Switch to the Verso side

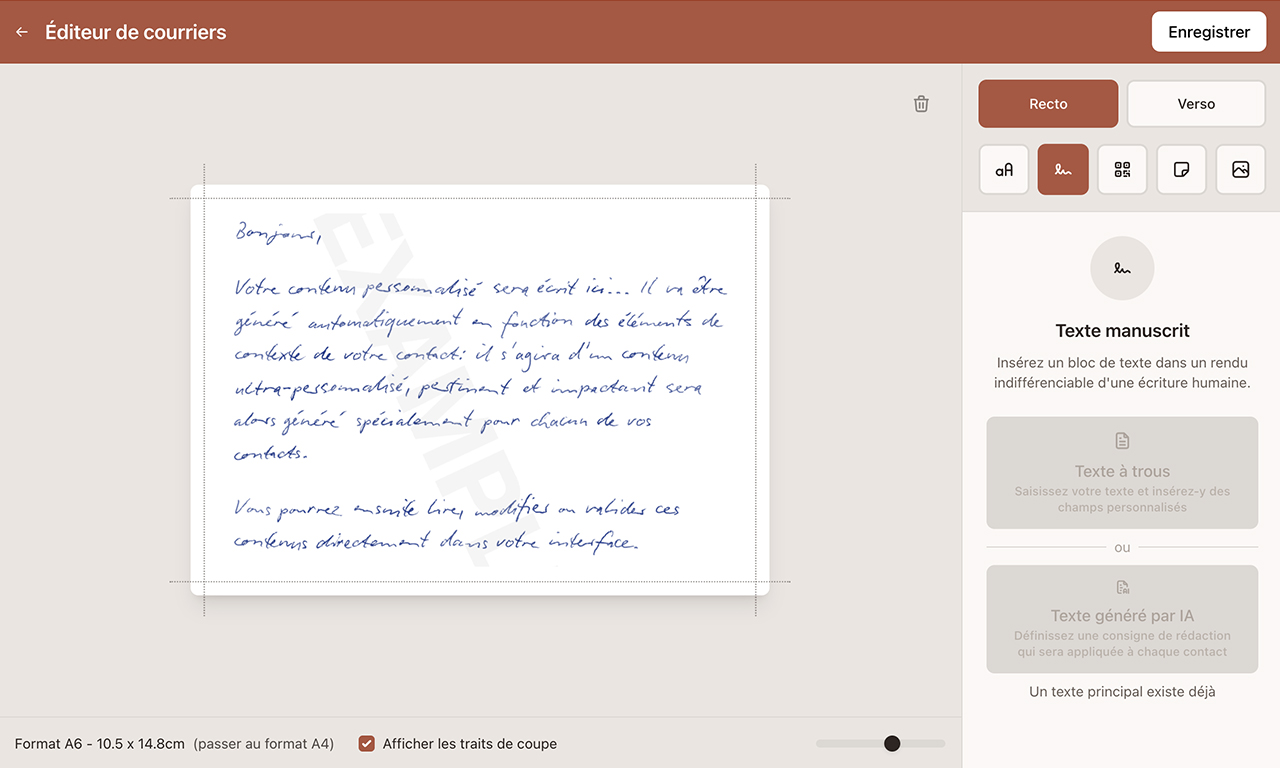coord(1195,103)
